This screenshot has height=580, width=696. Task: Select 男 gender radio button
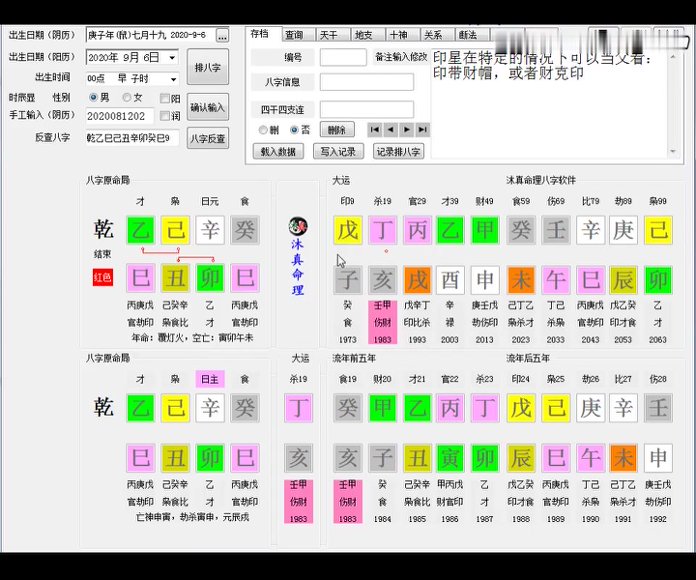click(x=93, y=97)
